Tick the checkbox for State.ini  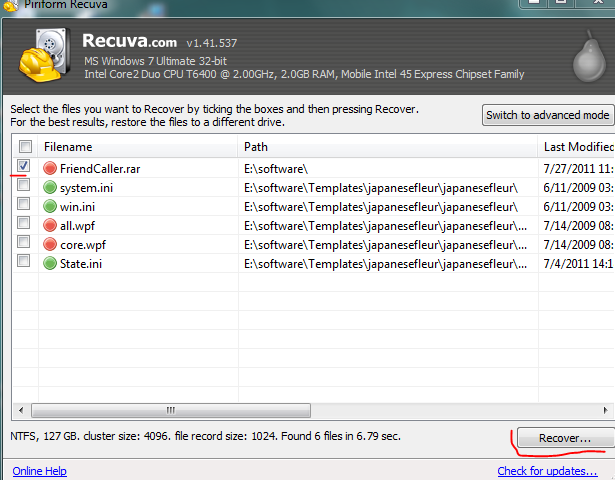(24, 260)
